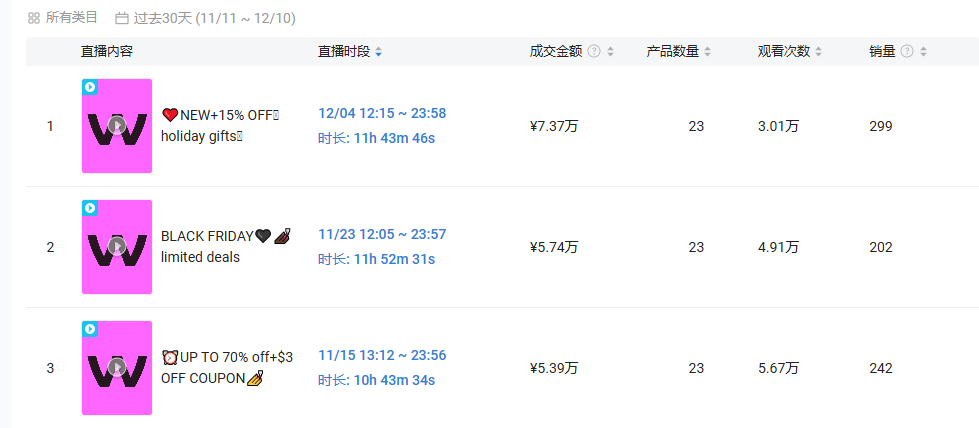This screenshot has height=428, width=979.
Task: Sort the table by 直播时段
Action: [378, 52]
